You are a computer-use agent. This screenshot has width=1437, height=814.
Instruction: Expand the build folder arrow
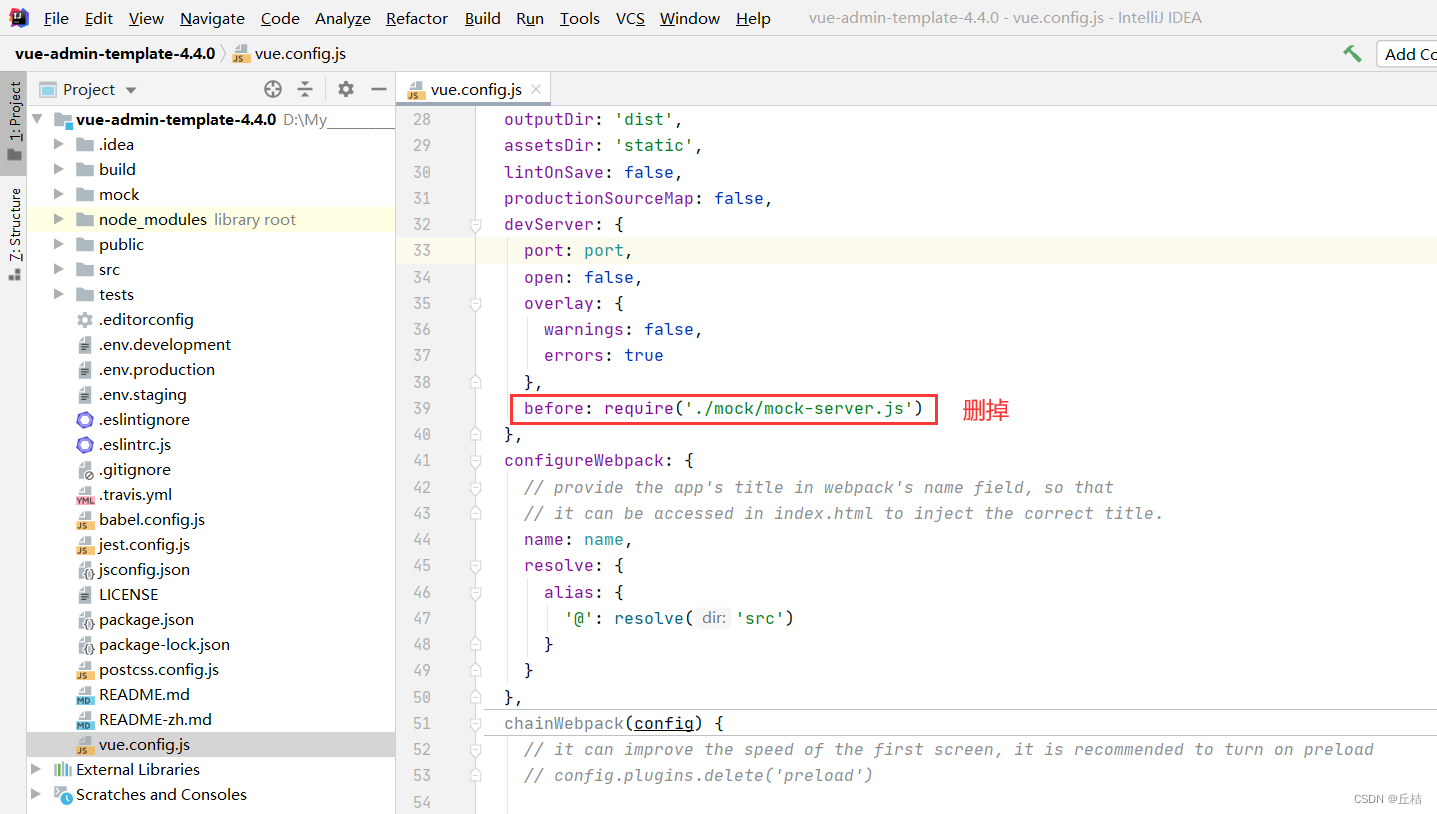pos(59,169)
